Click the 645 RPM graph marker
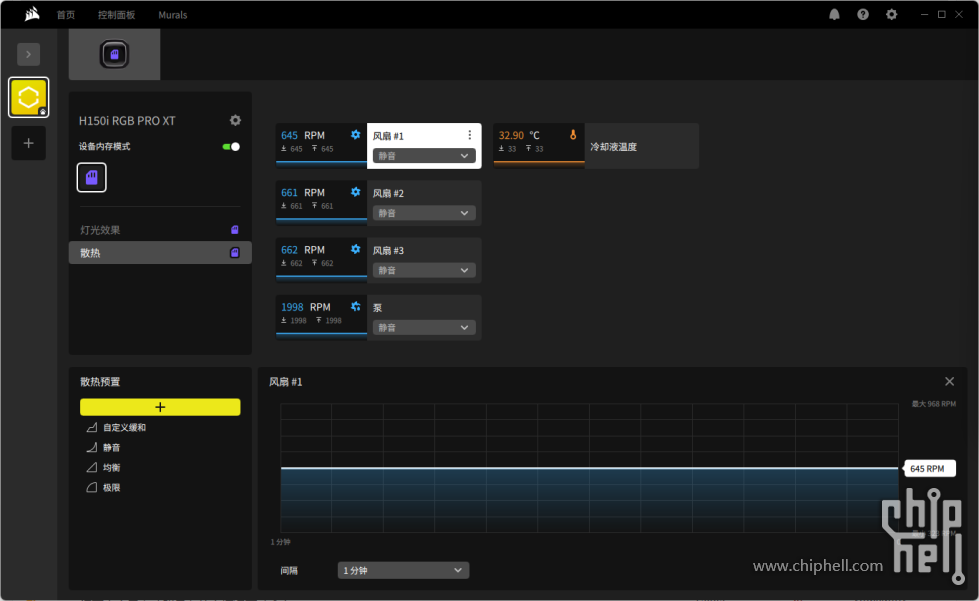979x601 pixels. point(928,469)
